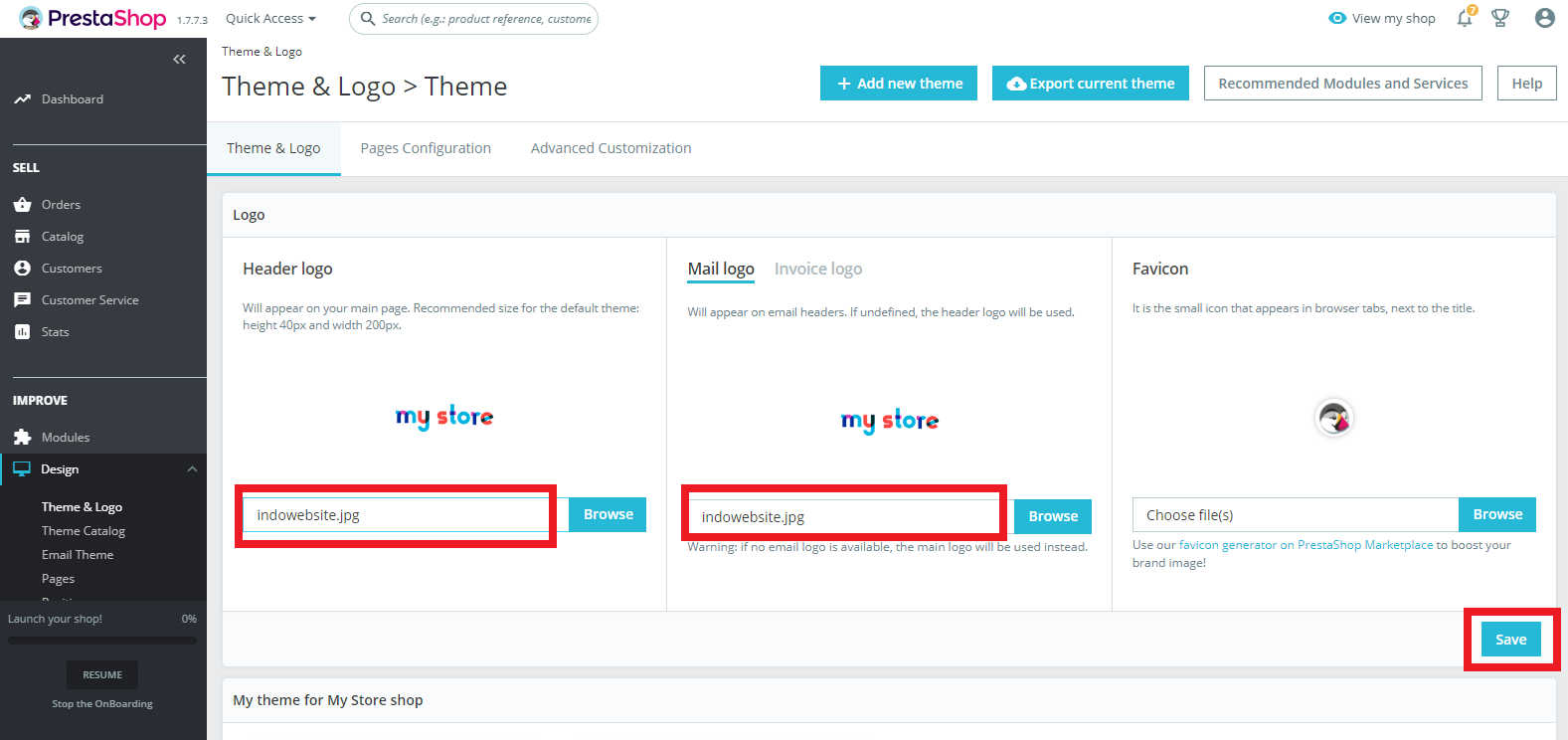Click the favicon Choose file(s) field
The image size is (1568, 740).
(1296, 515)
